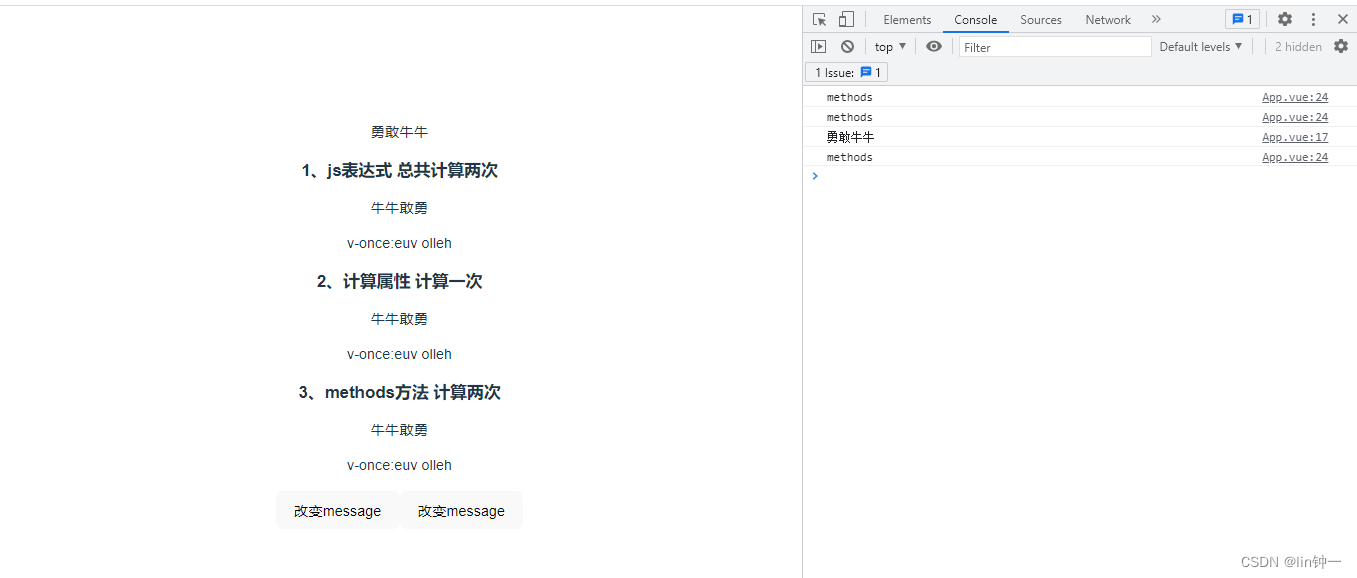Toggle the device toolbar icon
Image resolution: width=1357 pixels, height=578 pixels.
pos(846,20)
